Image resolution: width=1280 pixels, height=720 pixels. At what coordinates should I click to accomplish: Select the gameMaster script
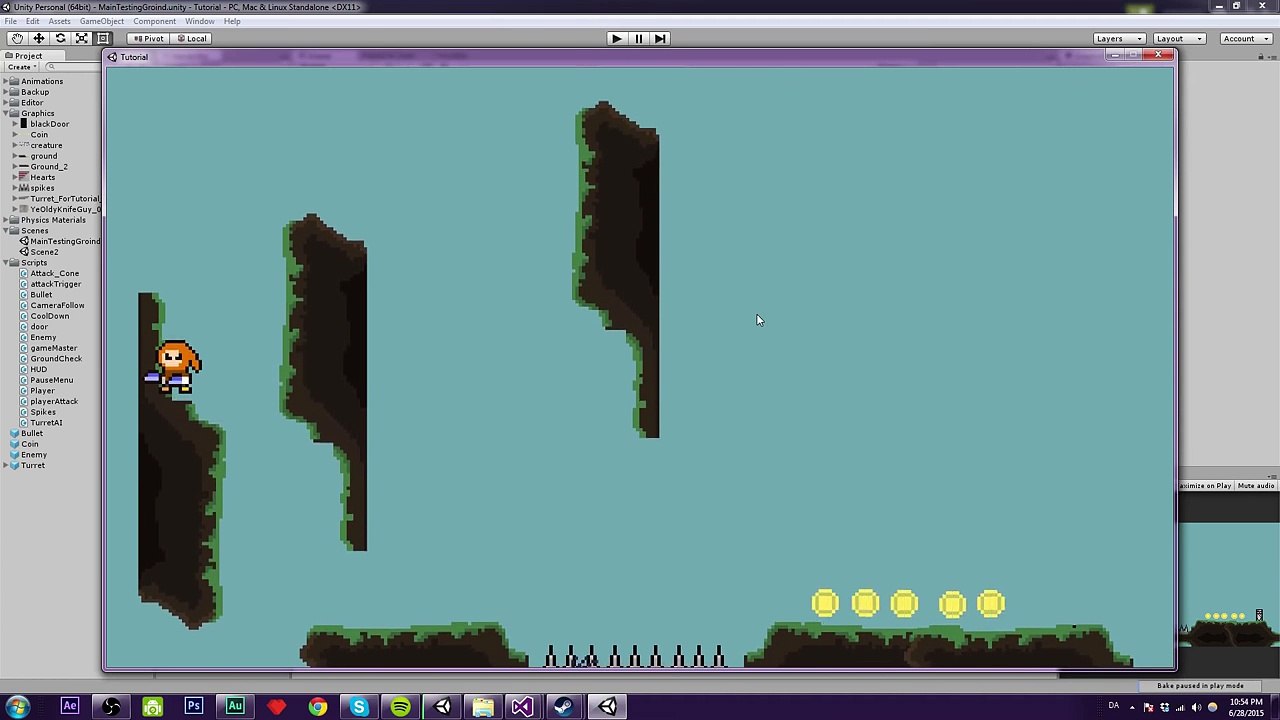(x=48, y=348)
